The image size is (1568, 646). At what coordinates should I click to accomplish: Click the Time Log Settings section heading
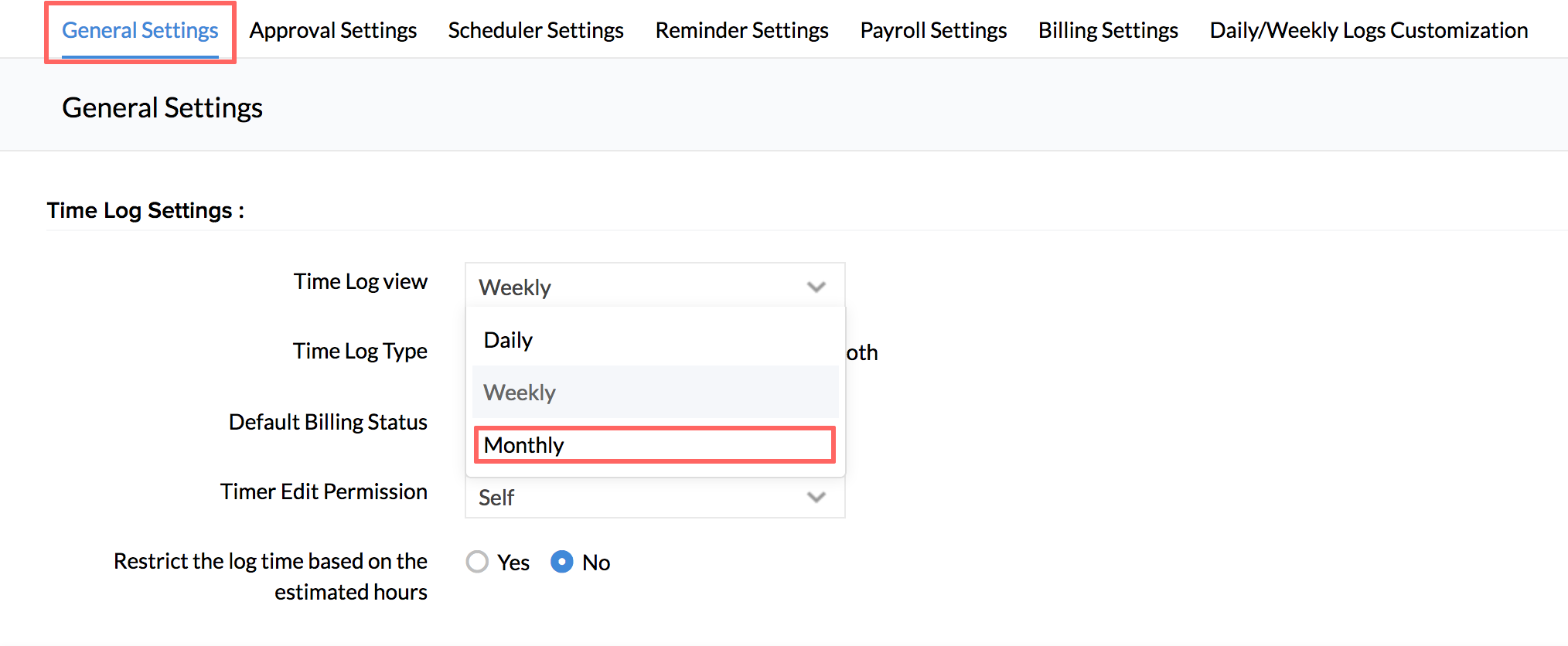pyautogui.click(x=145, y=210)
